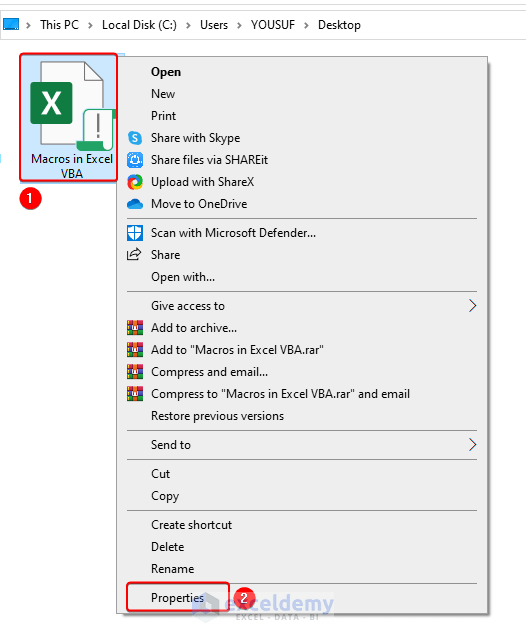Screen dimensions: 526x639
Task: Expand chevron before This PC in breadcrumb
Action: pyautogui.click(x=29, y=26)
